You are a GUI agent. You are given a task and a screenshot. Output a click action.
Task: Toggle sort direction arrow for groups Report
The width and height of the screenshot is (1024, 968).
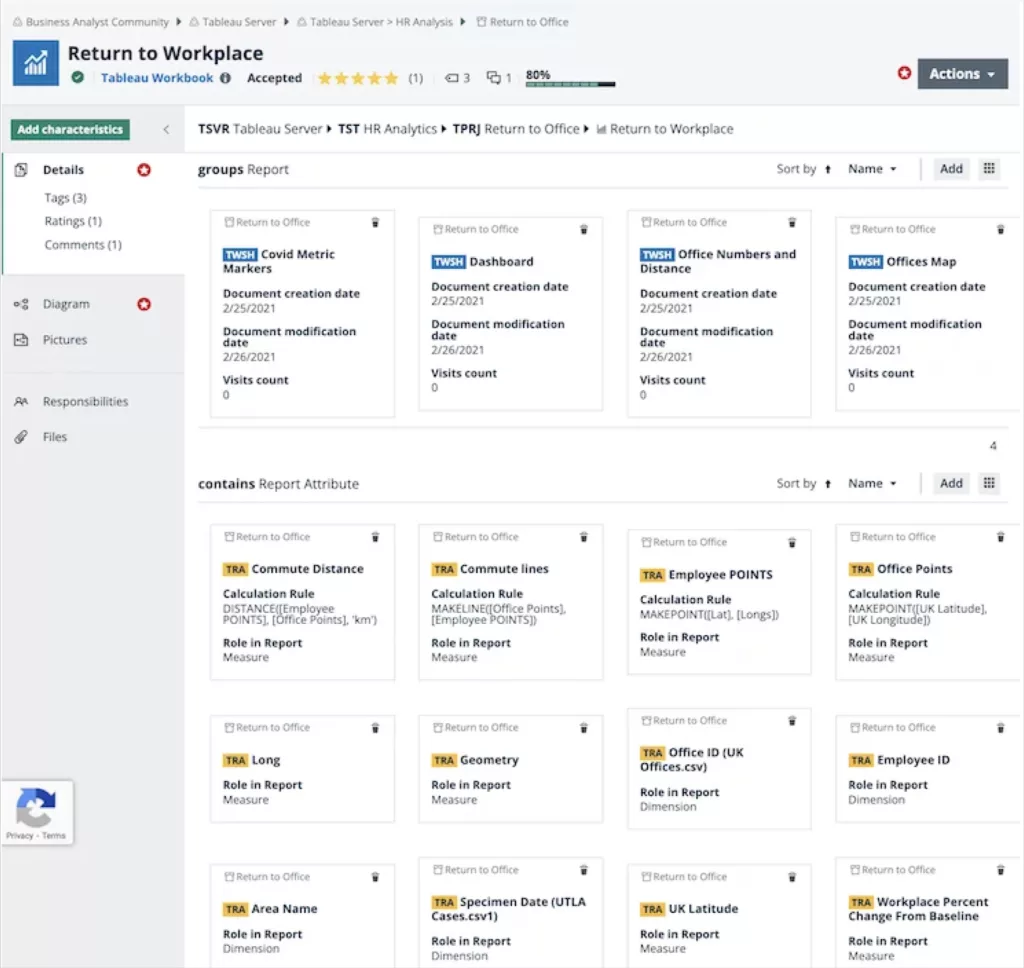coord(827,169)
